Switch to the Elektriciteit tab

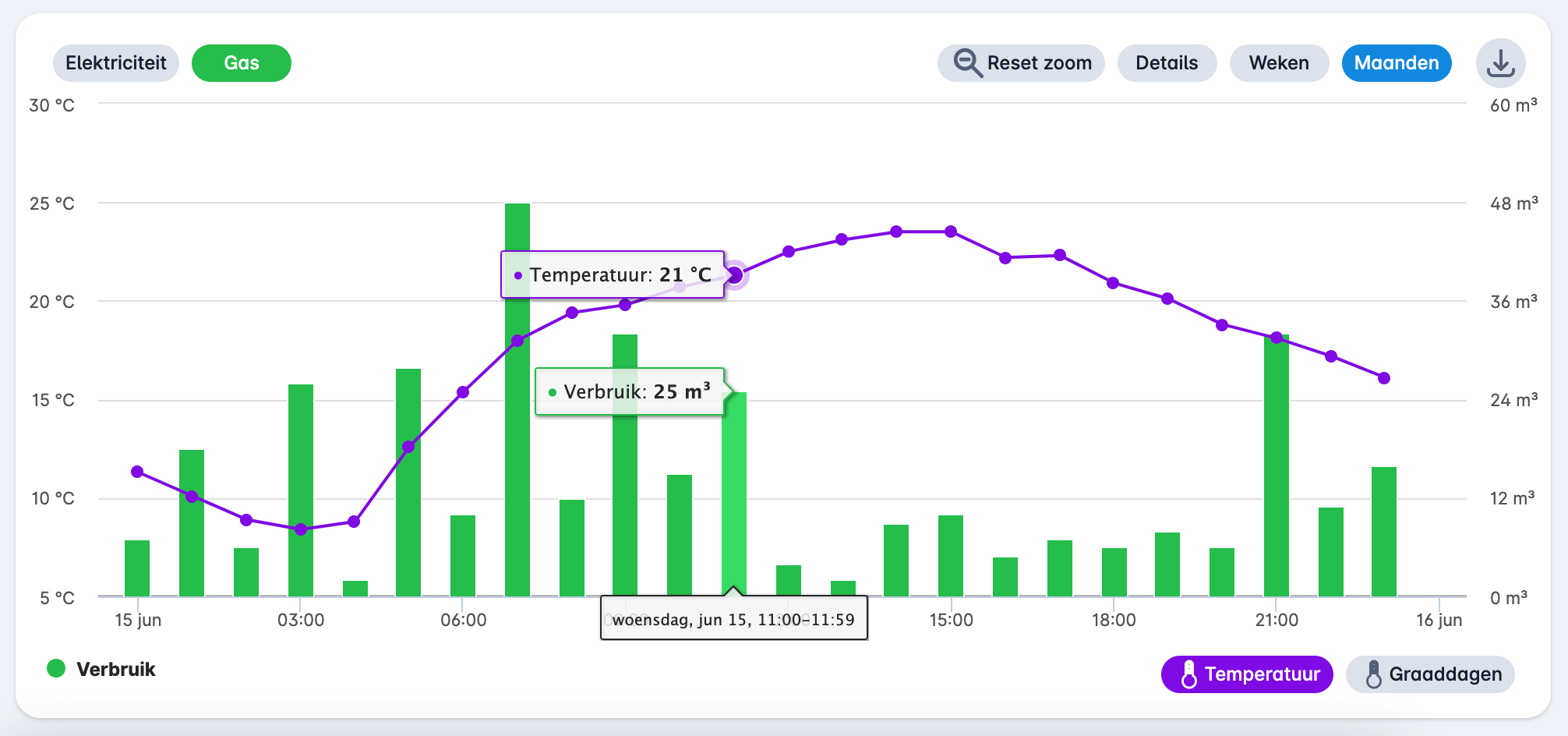click(x=115, y=63)
